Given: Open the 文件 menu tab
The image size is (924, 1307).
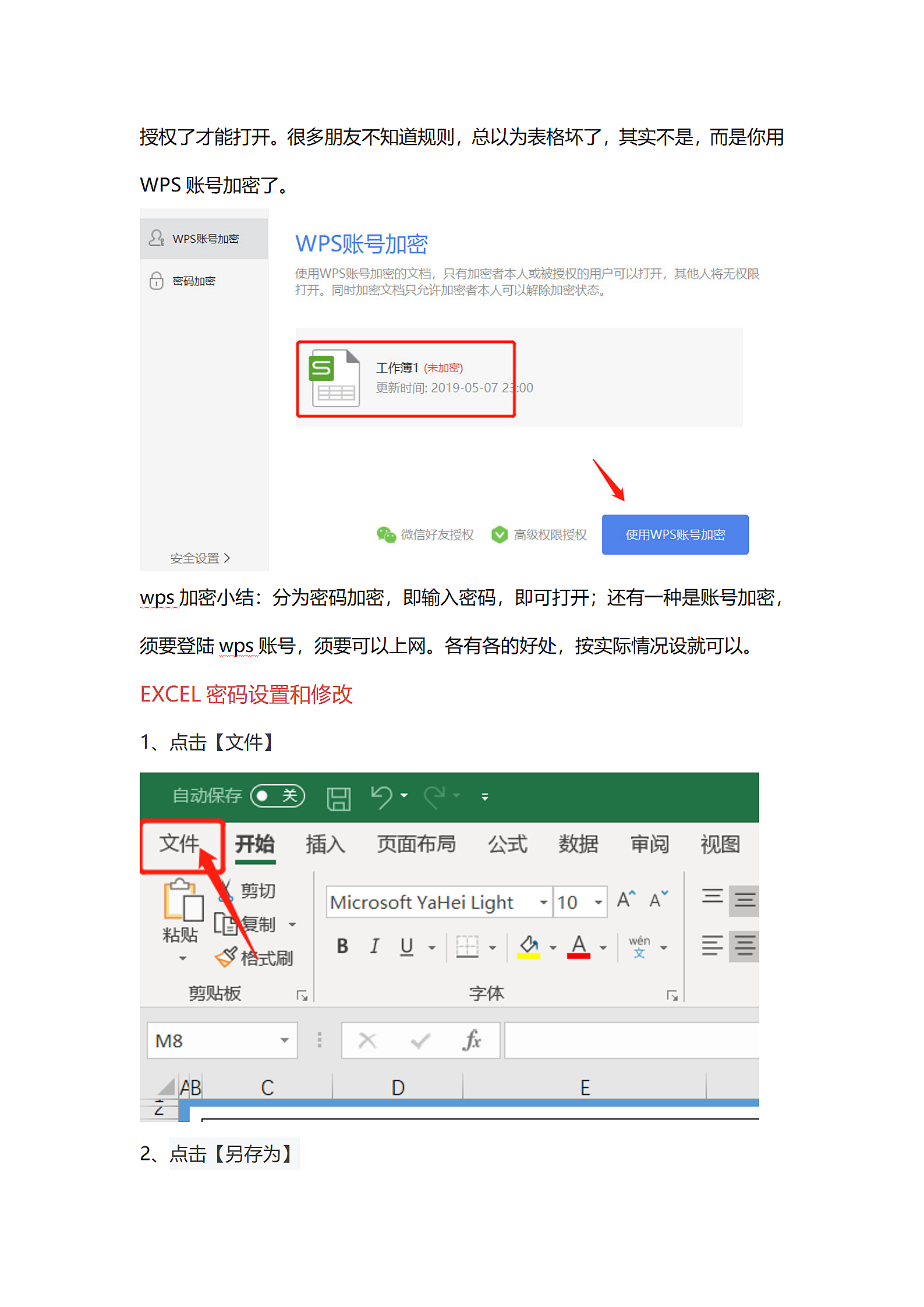Looking at the screenshot, I should coord(180,844).
